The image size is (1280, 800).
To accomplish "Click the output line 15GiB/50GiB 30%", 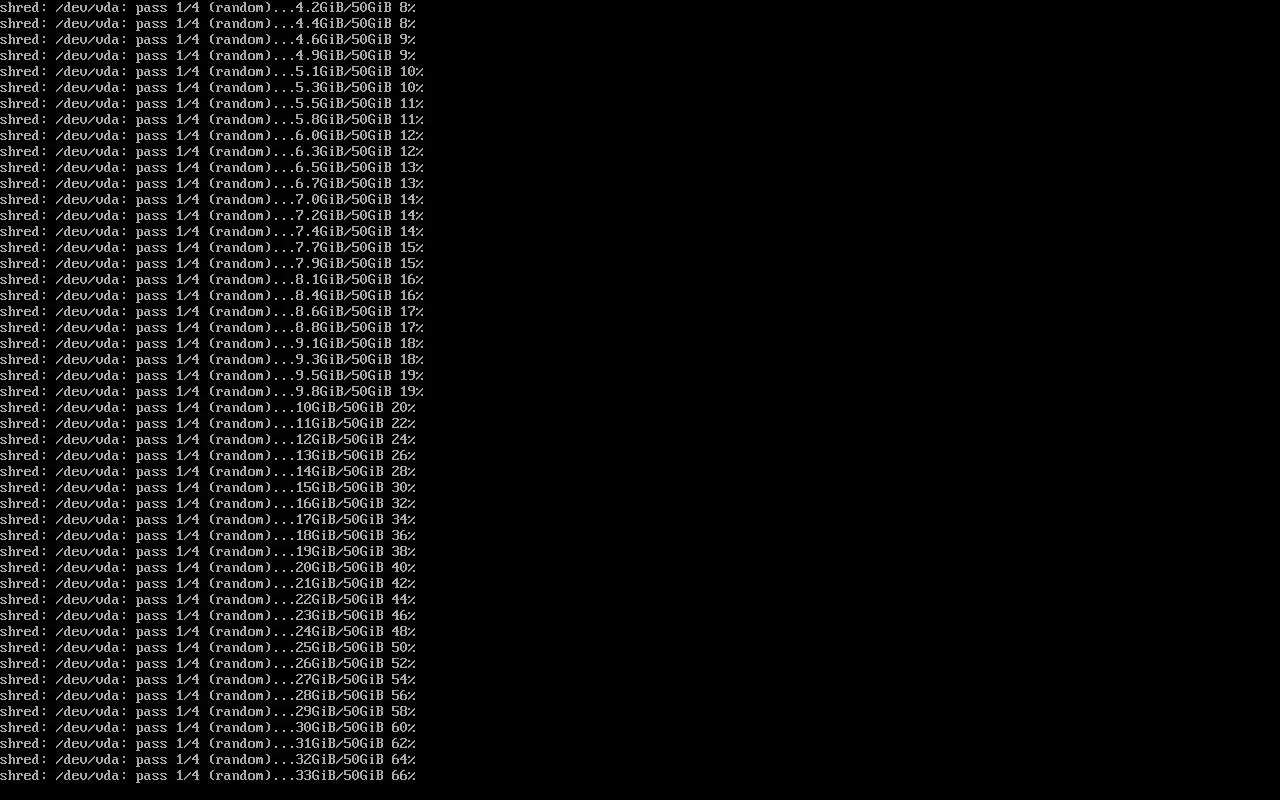I will point(208,488).
